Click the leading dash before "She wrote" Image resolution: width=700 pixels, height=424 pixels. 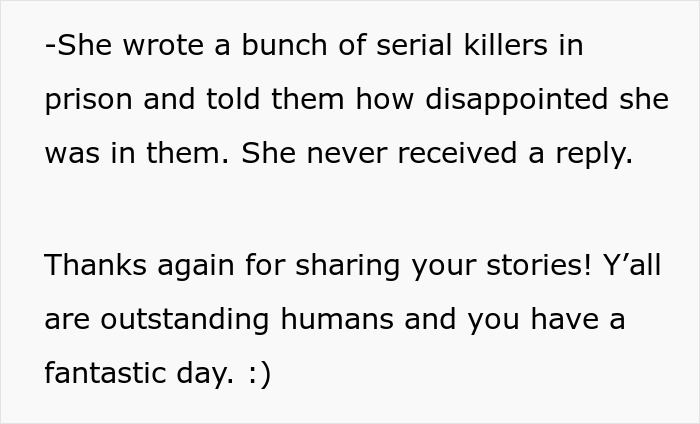point(50,46)
